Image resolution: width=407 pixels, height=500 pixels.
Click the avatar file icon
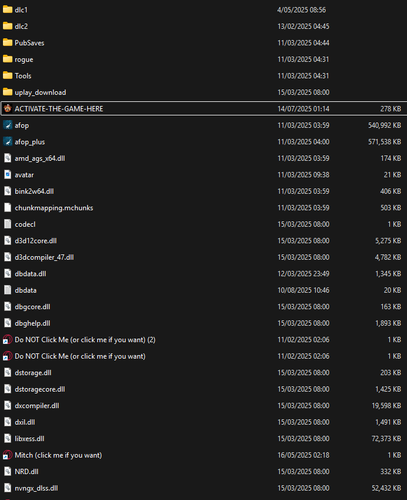pyautogui.click(x=7, y=175)
